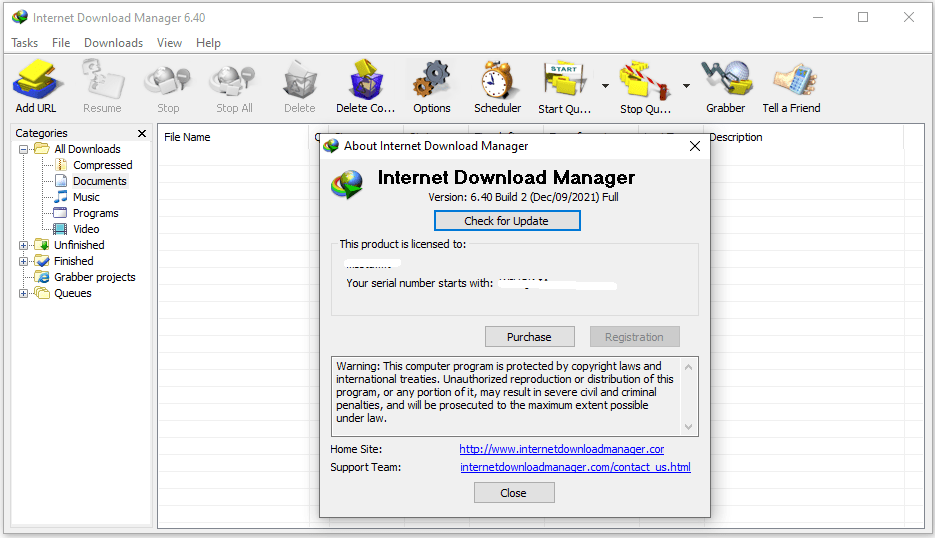Open the Scheduler clock icon
Image resolution: width=935 pixels, height=538 pixels.
[x=498, y=79]
